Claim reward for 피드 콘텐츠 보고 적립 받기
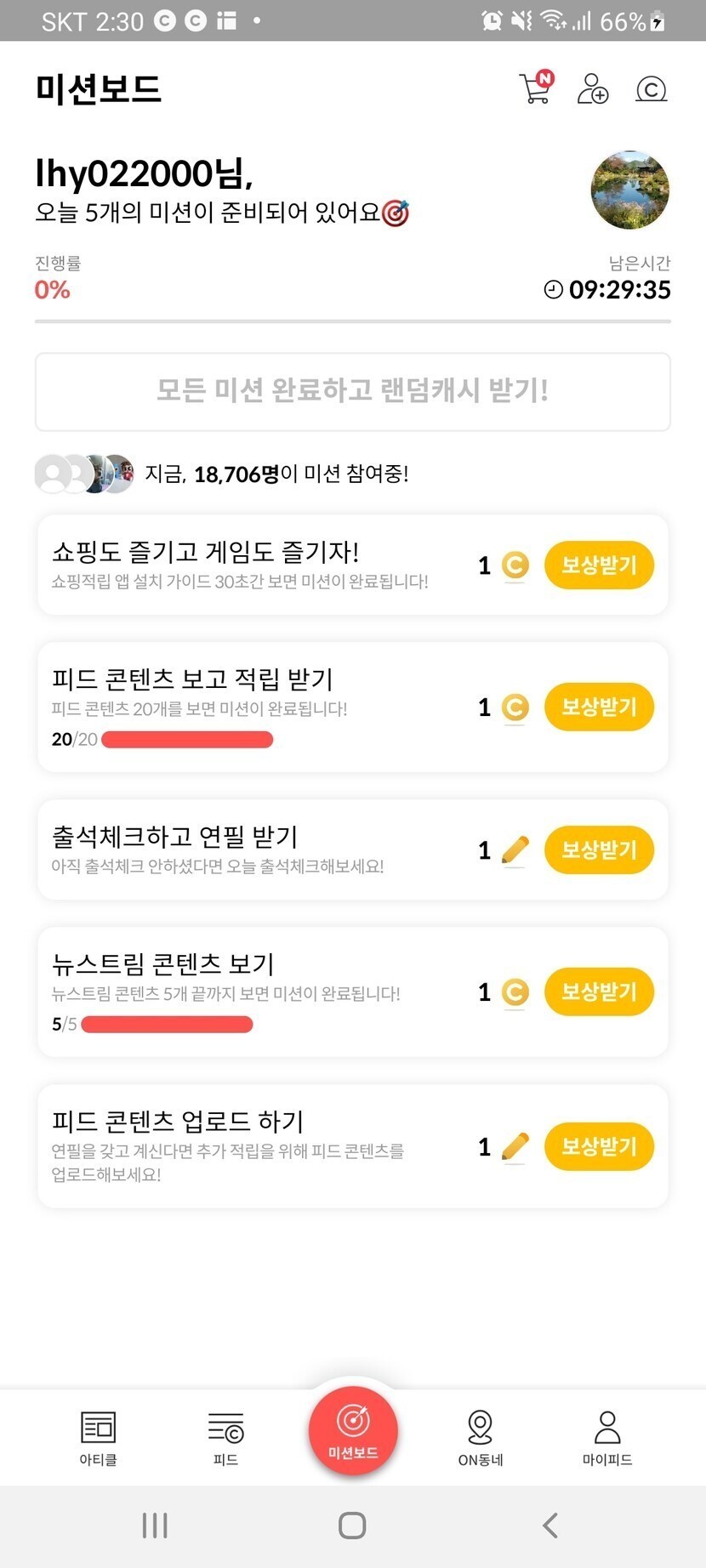Viewport: 706px width, 1568px height. (599, 707)
